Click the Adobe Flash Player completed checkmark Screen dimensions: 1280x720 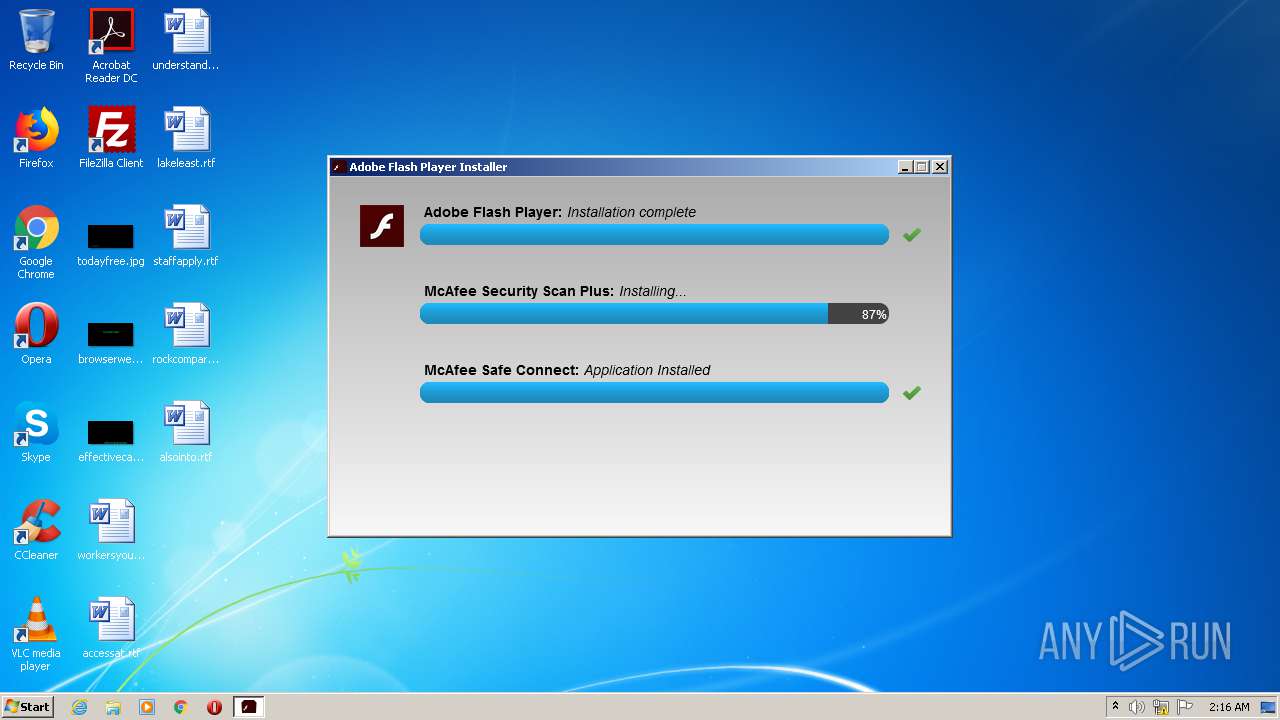click(911, 235)
